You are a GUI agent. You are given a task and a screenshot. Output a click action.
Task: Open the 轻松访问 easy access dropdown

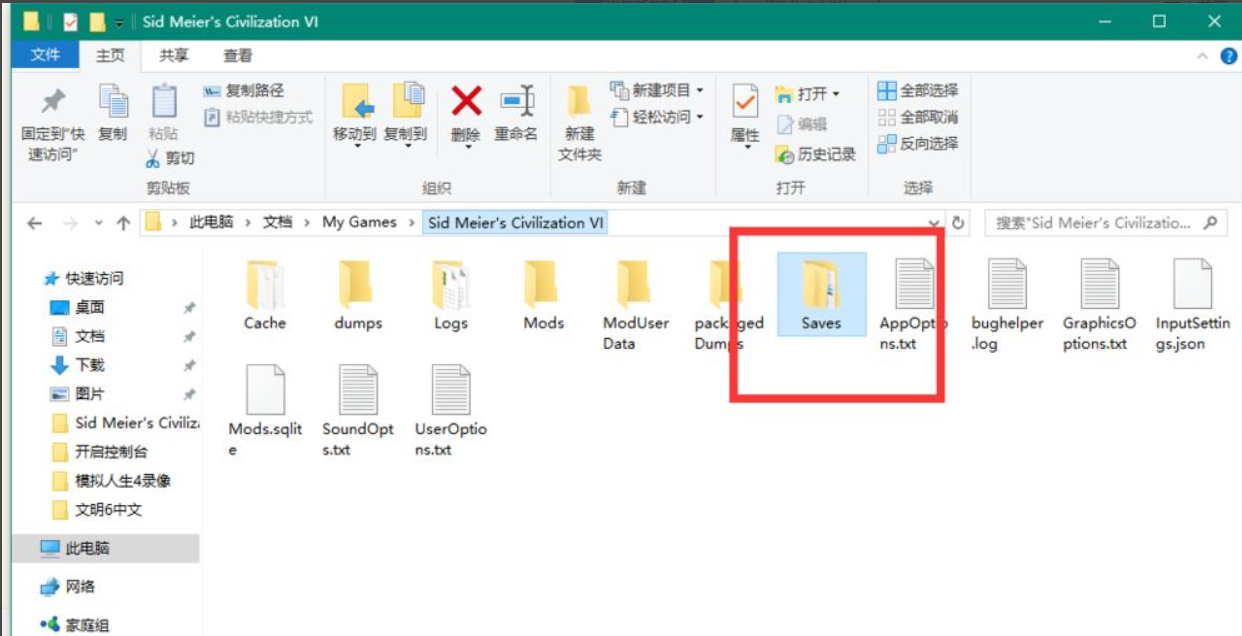[700, 117]
